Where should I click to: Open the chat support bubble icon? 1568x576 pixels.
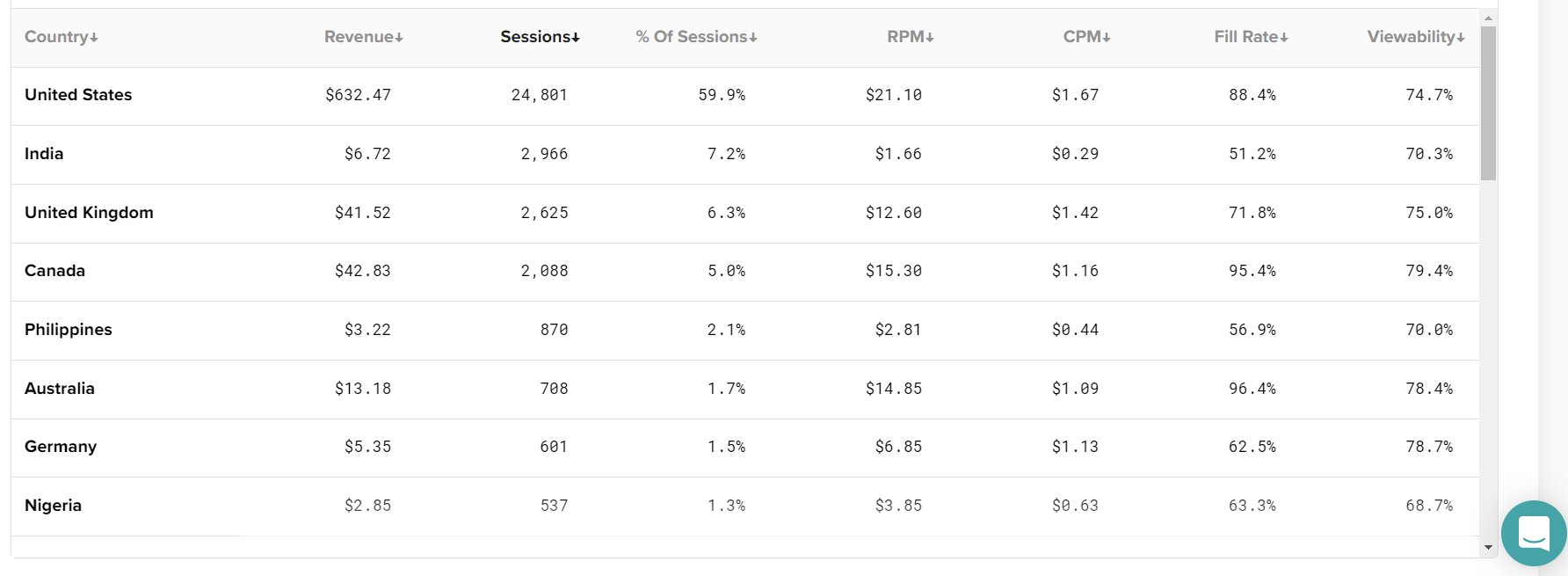coord(1534,533)
